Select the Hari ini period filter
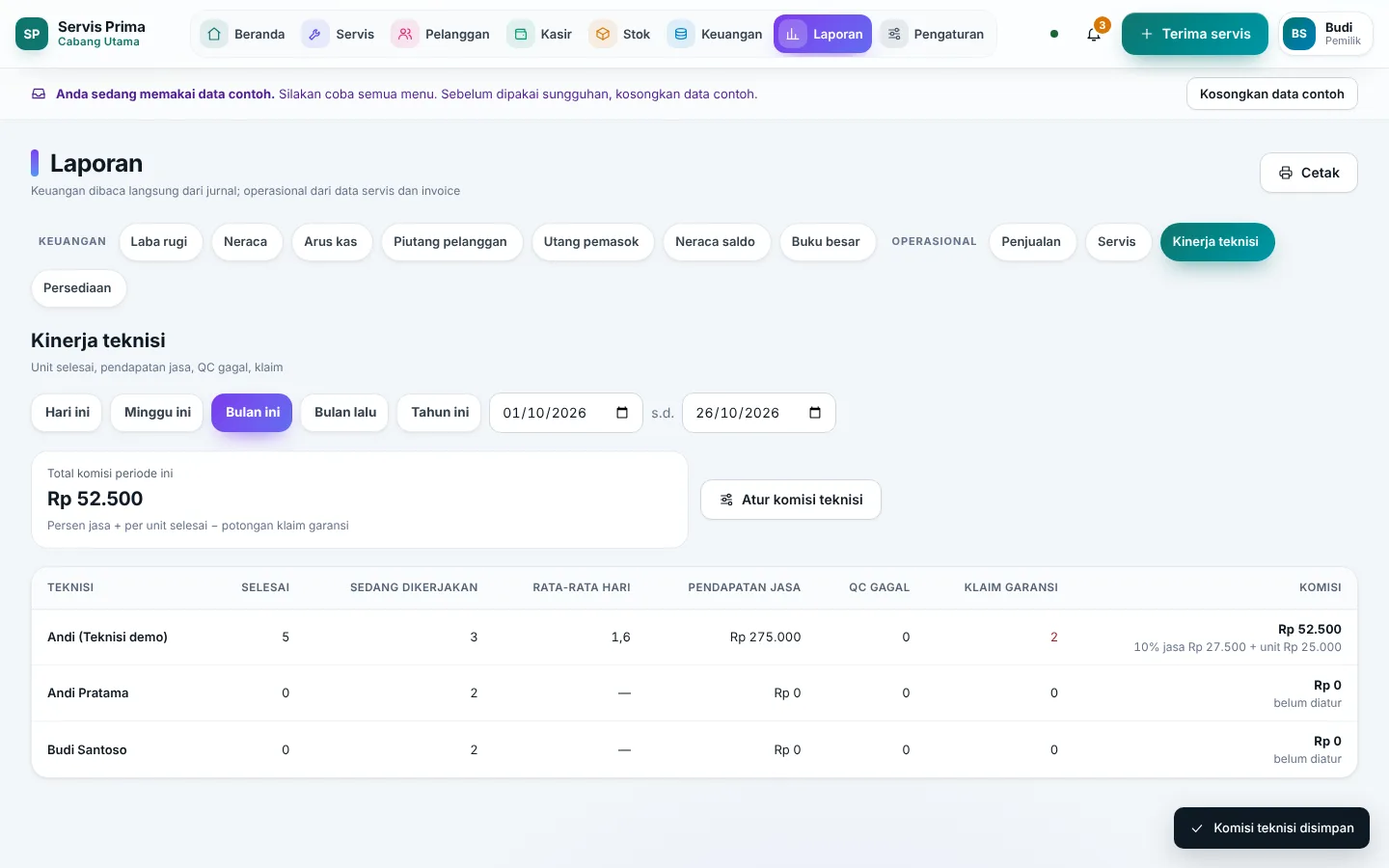 coord(68,413)
